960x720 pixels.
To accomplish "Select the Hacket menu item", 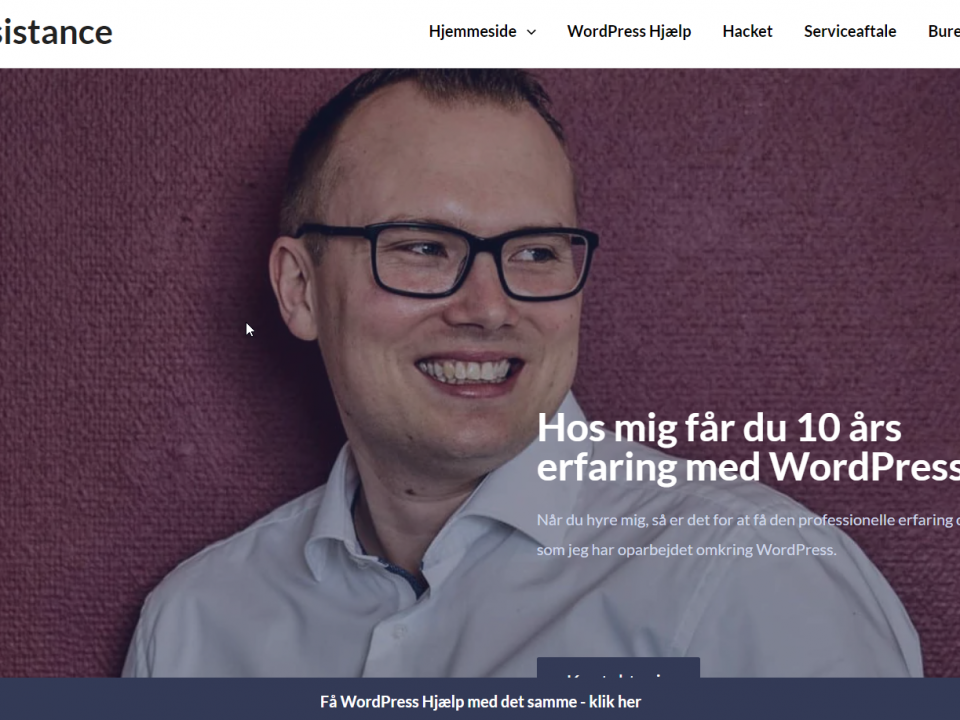I will pos(747,31).
